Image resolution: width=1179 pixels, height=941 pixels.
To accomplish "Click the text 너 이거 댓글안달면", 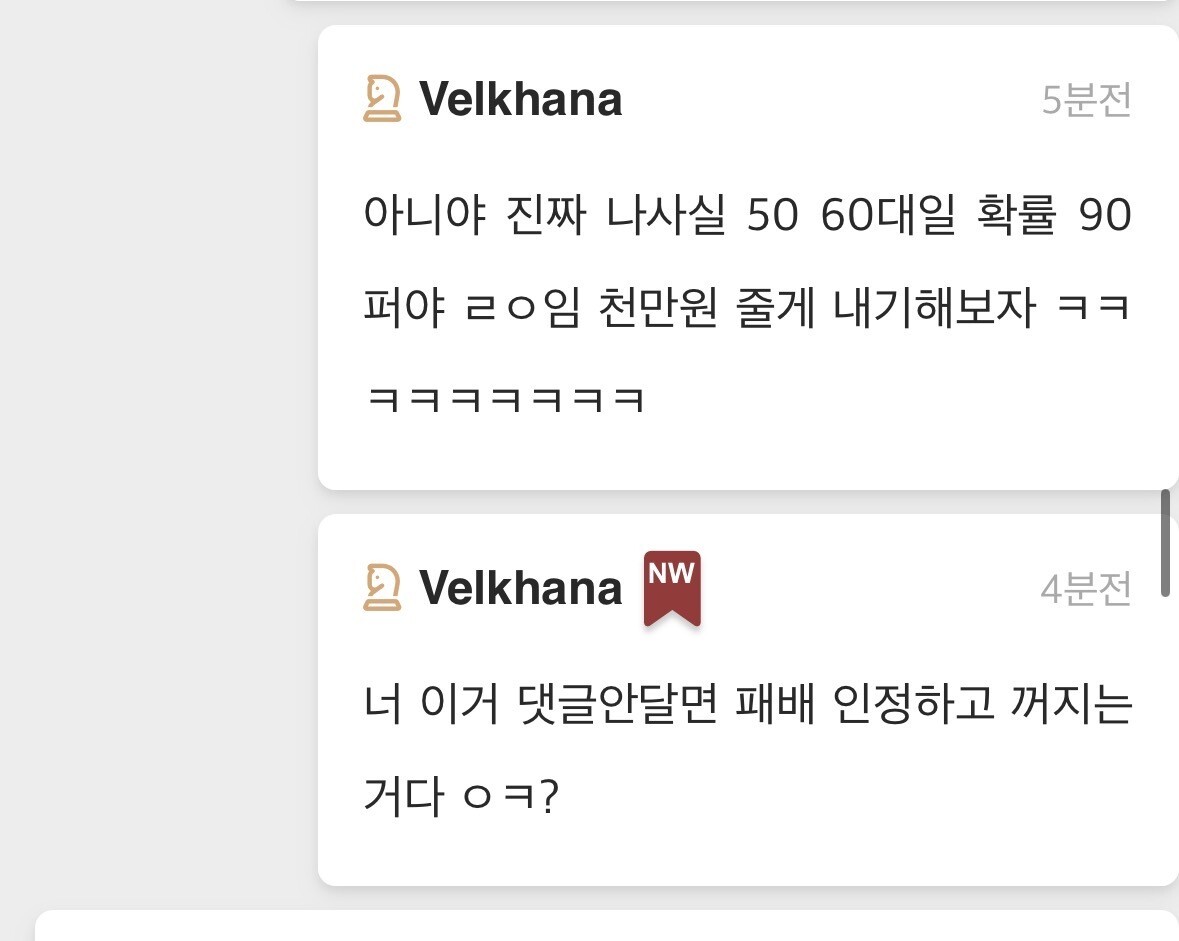I will click(x=541, y=704).
